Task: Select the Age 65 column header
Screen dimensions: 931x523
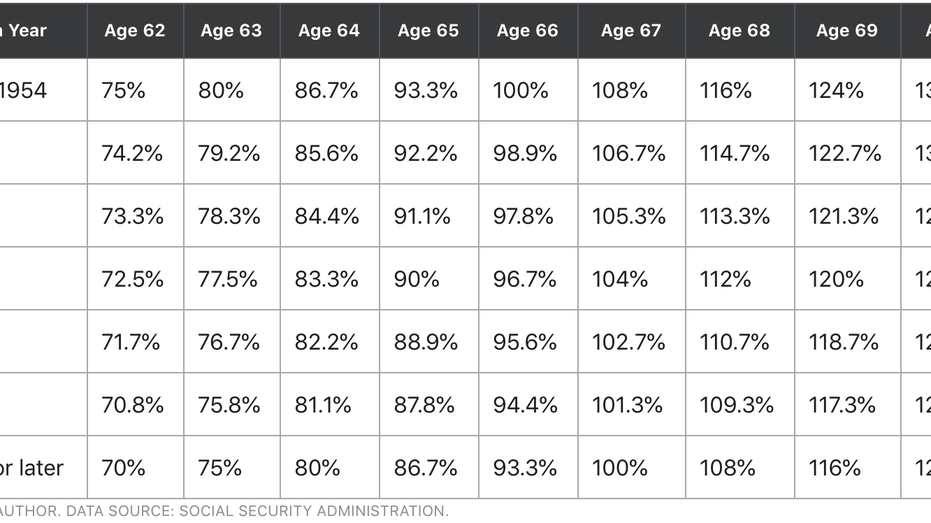Action: [x=428, y=30]
